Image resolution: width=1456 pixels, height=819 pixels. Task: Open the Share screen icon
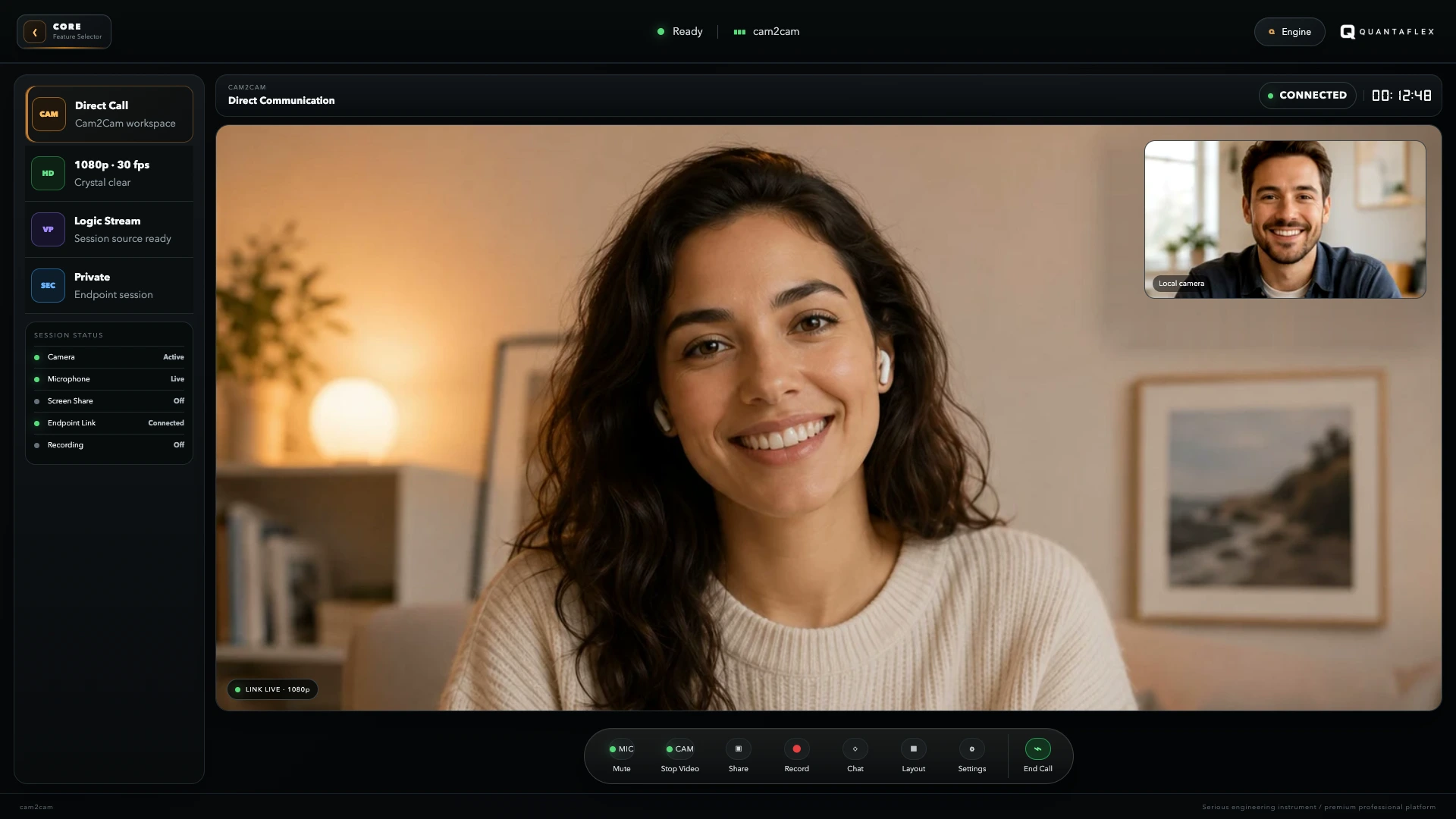click(x=738, y=748)
